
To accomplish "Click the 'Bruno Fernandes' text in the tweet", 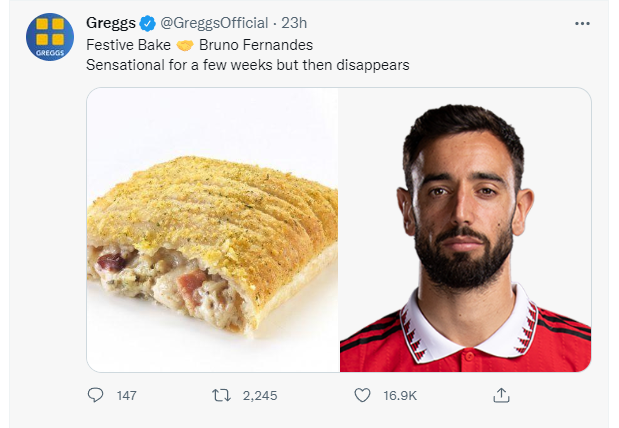I will coord(256,45).
